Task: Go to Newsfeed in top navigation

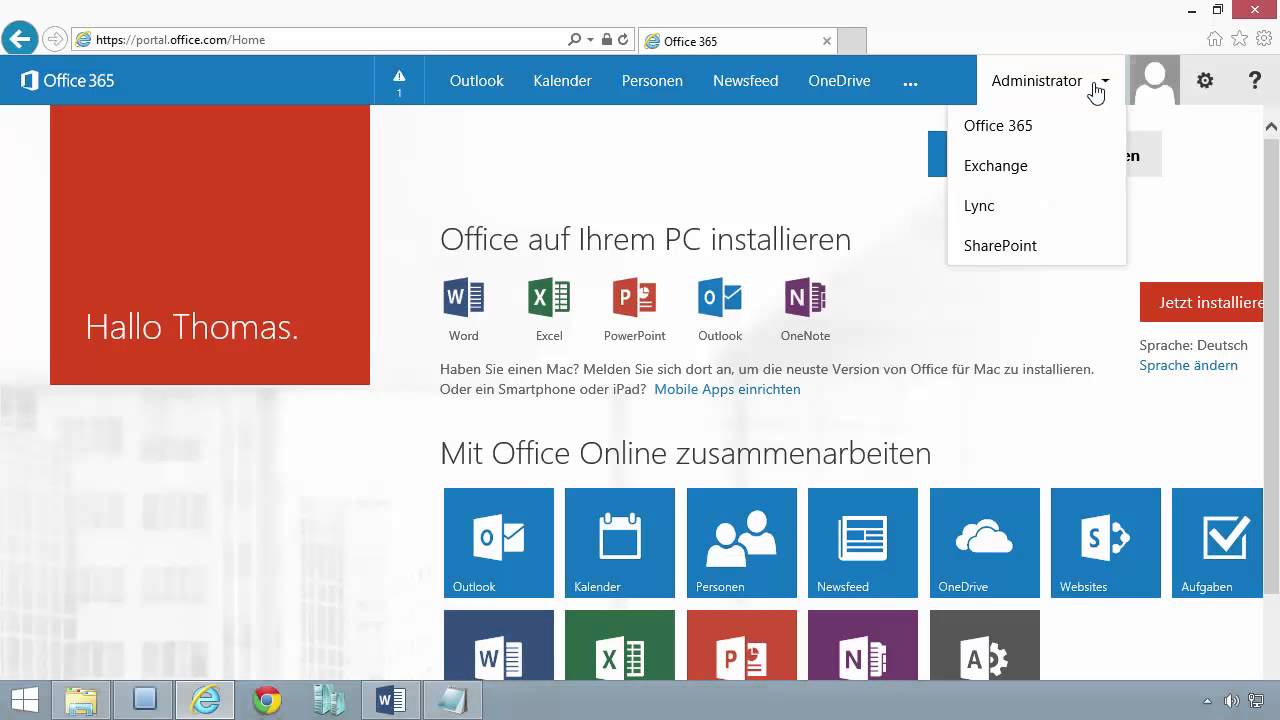Action: point(745,81)
